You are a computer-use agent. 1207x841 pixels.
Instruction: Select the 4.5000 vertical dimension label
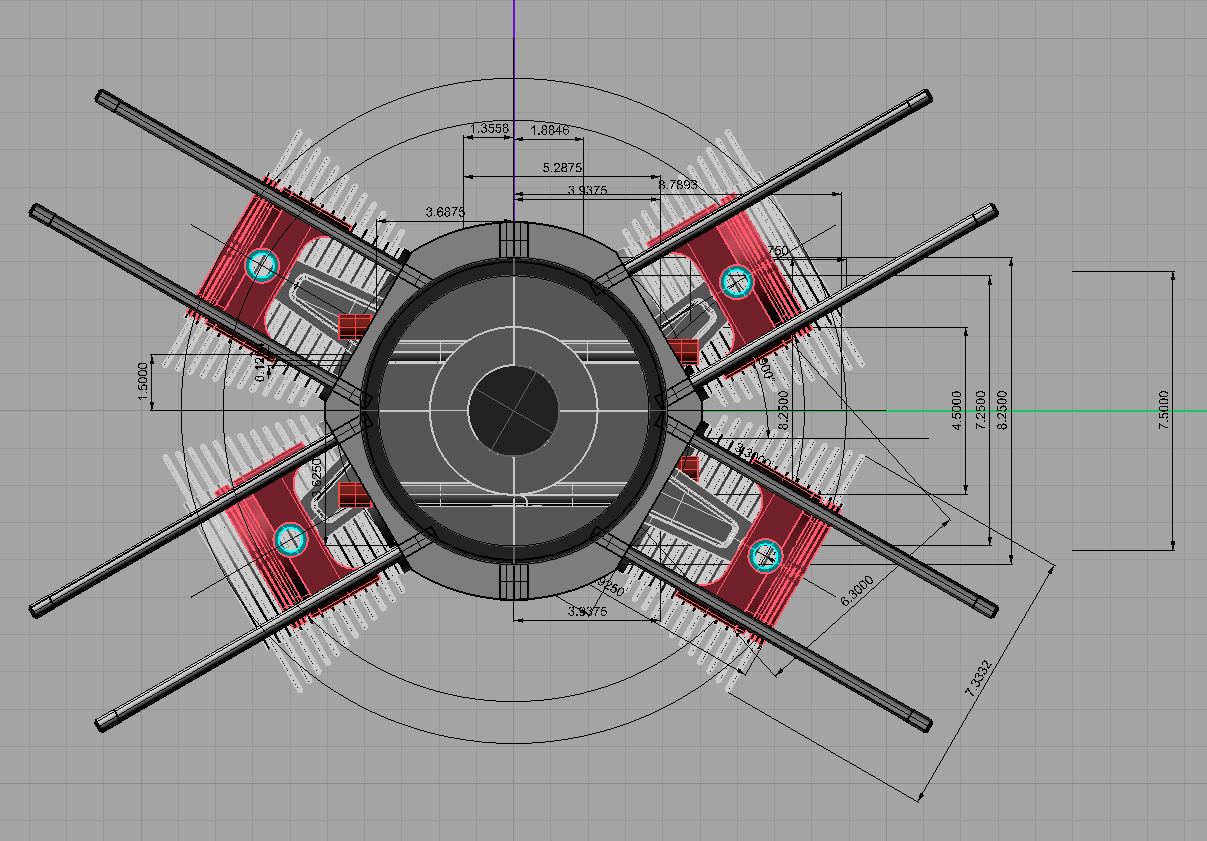click(x=958, y=410)
